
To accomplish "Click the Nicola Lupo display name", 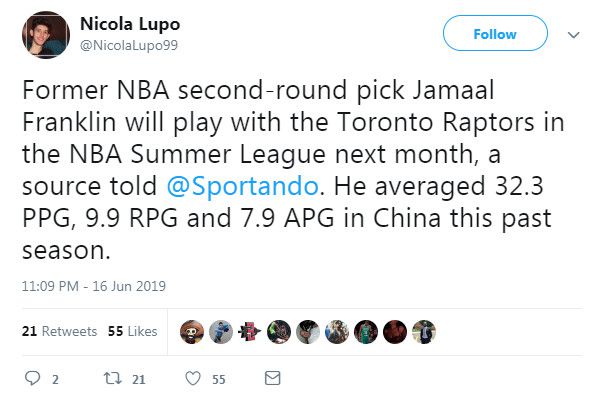I will (130, 24).
